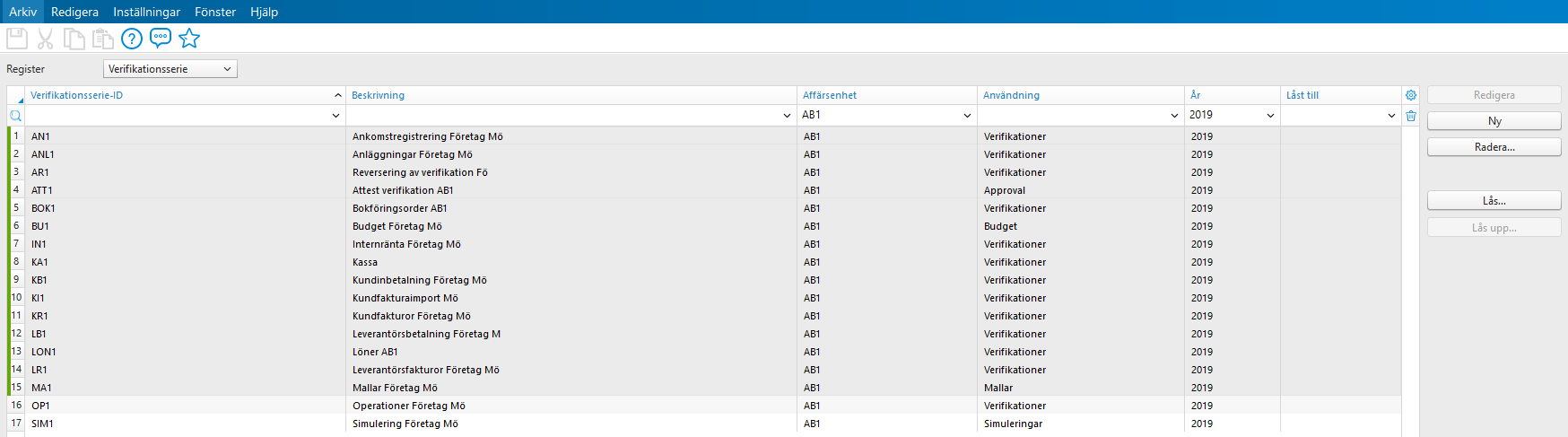Sort by Låst till column header
The image size is (1568, 437).
1341,95
